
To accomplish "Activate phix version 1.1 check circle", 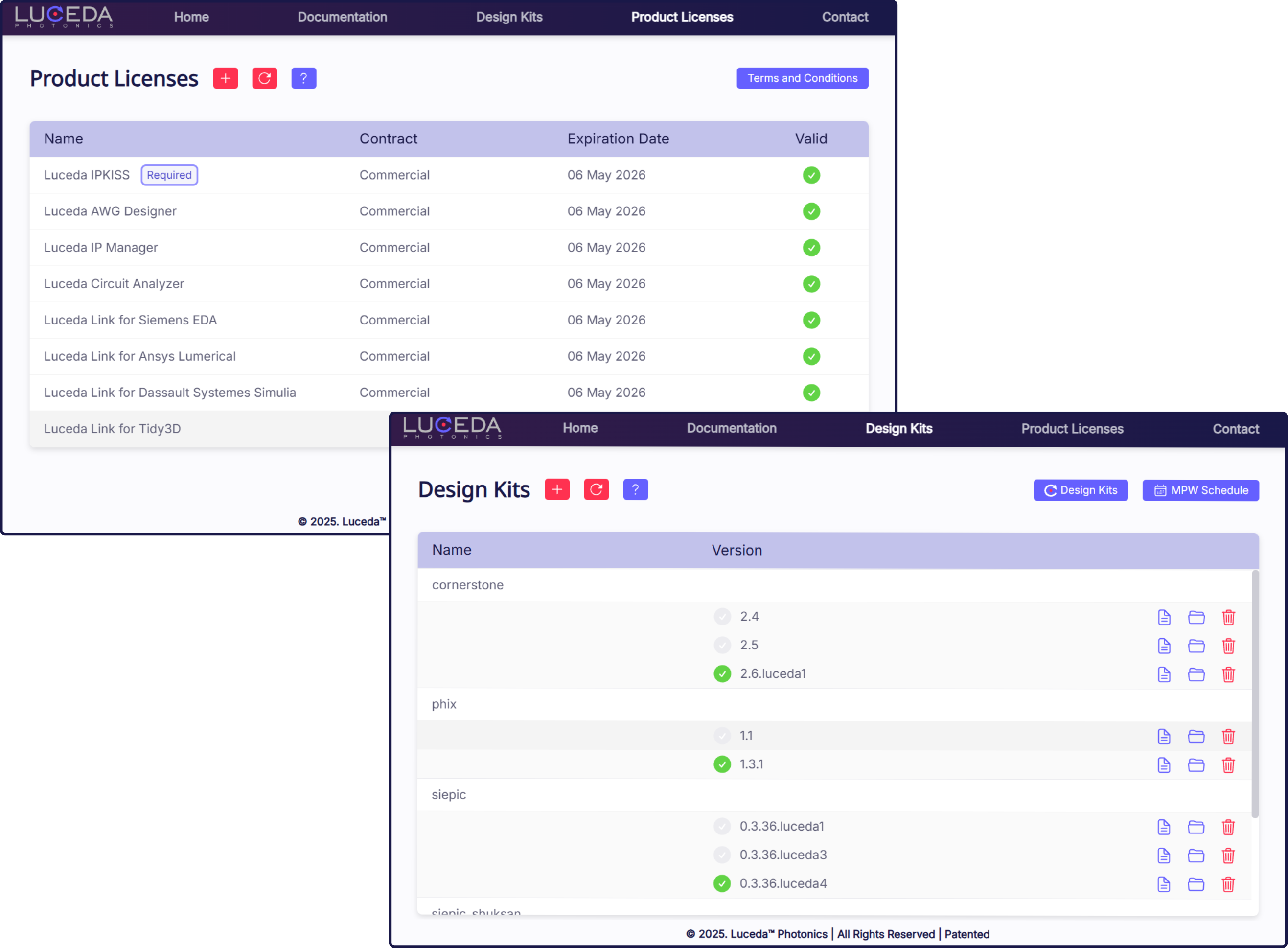I will point(722,735).
